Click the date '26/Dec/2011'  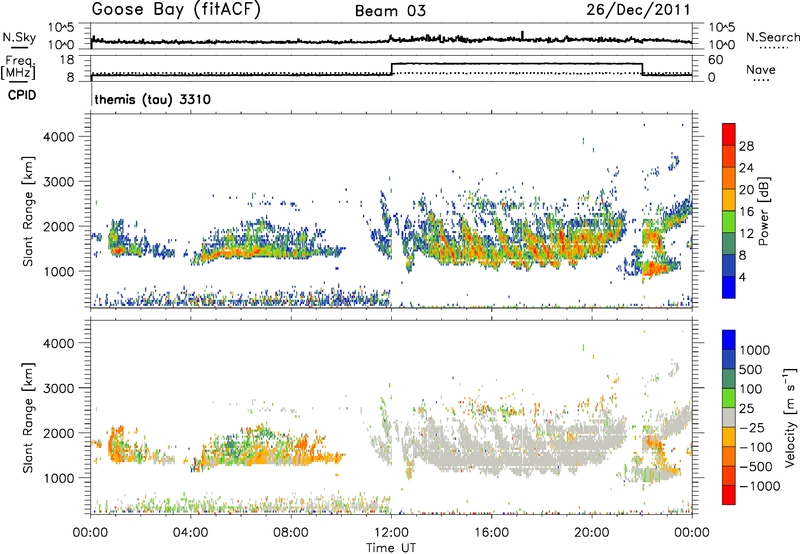(638, 10)
